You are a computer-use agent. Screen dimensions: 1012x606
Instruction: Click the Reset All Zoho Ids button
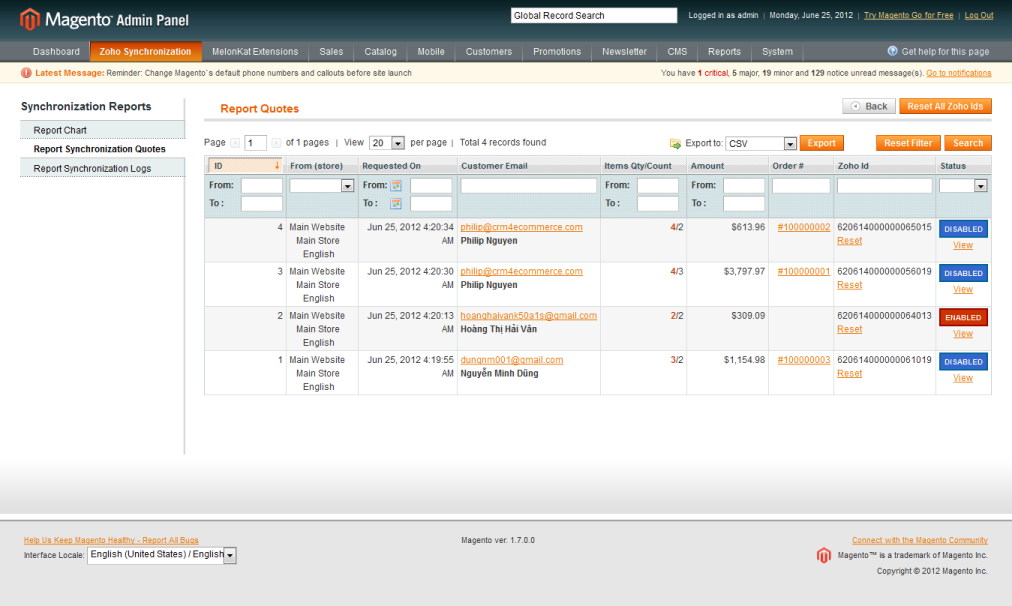pos(946,106)
